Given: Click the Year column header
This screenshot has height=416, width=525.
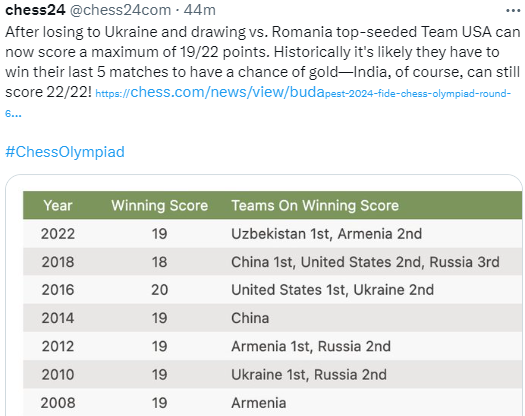Looking at the screenshot, I should click(58, 205).
